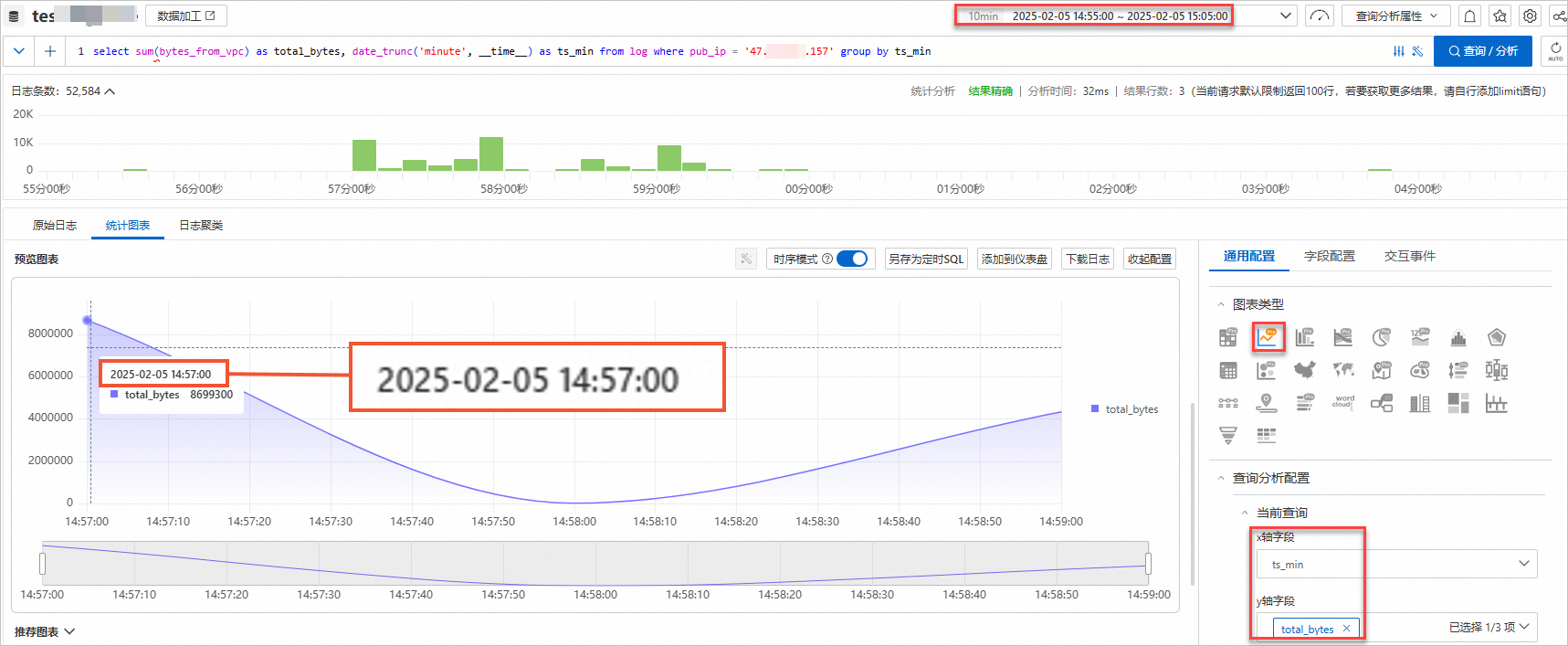Screen dimensions: 1568x646
Task: Select the topology flow chart icon
Action: click(x=1382, y=403)
